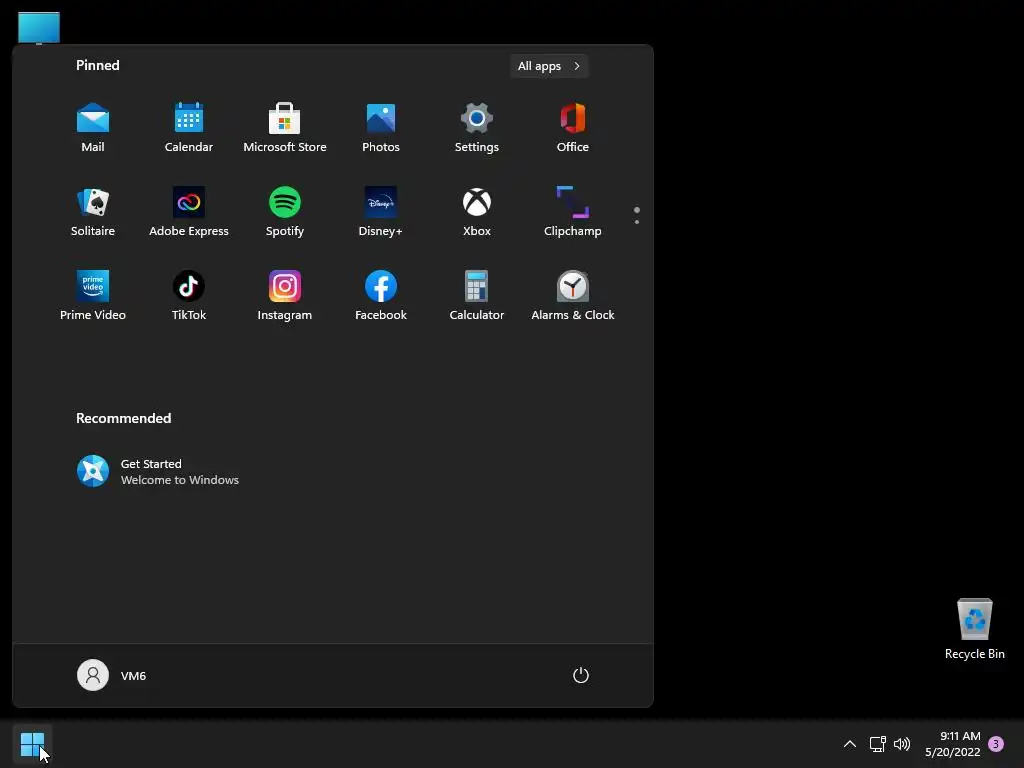The width and height of the screenshot is (1024, 768).
Task: Start the Solitaire game
Action: 93,212
